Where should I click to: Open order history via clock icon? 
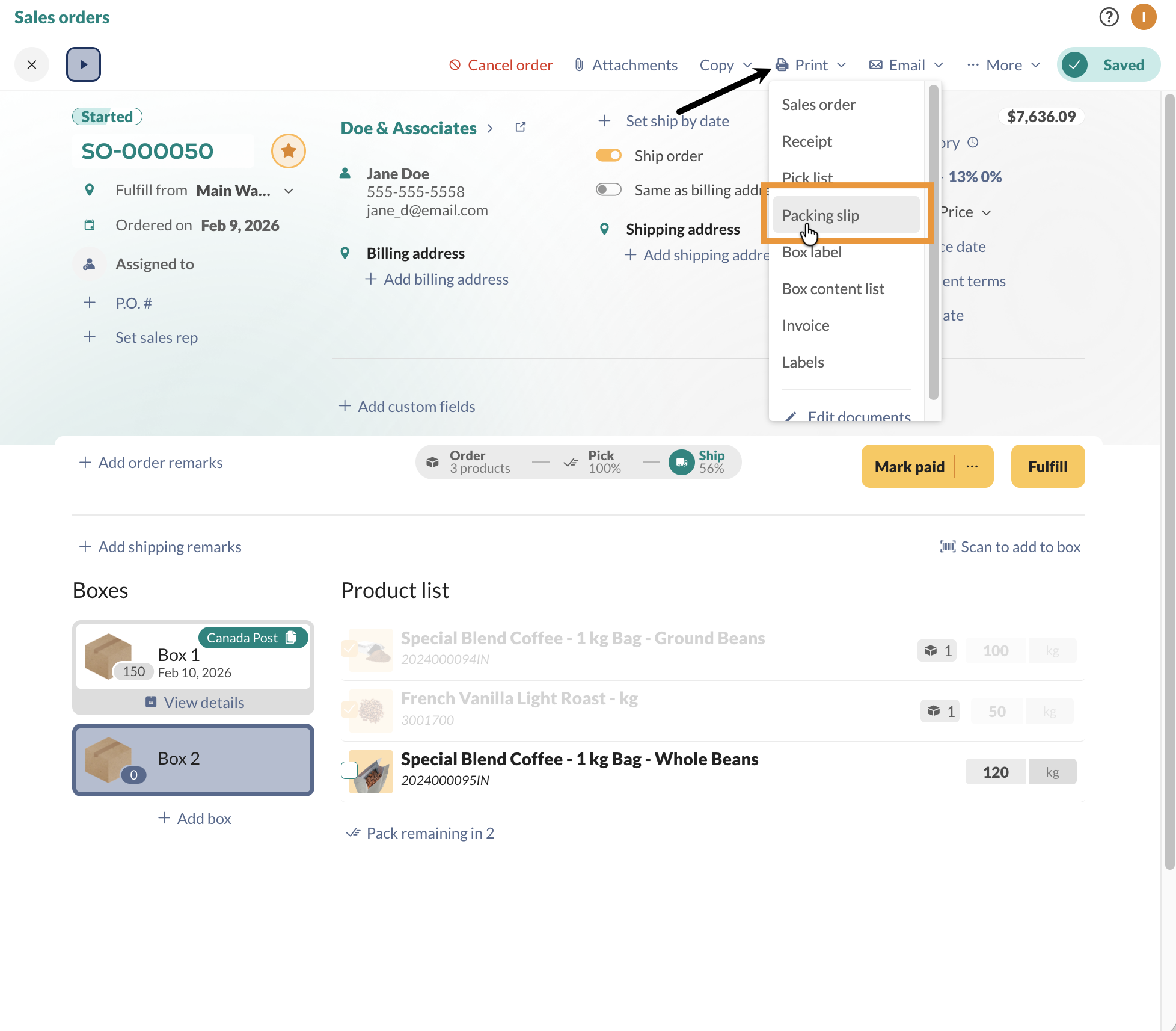[x=973, y=143]
